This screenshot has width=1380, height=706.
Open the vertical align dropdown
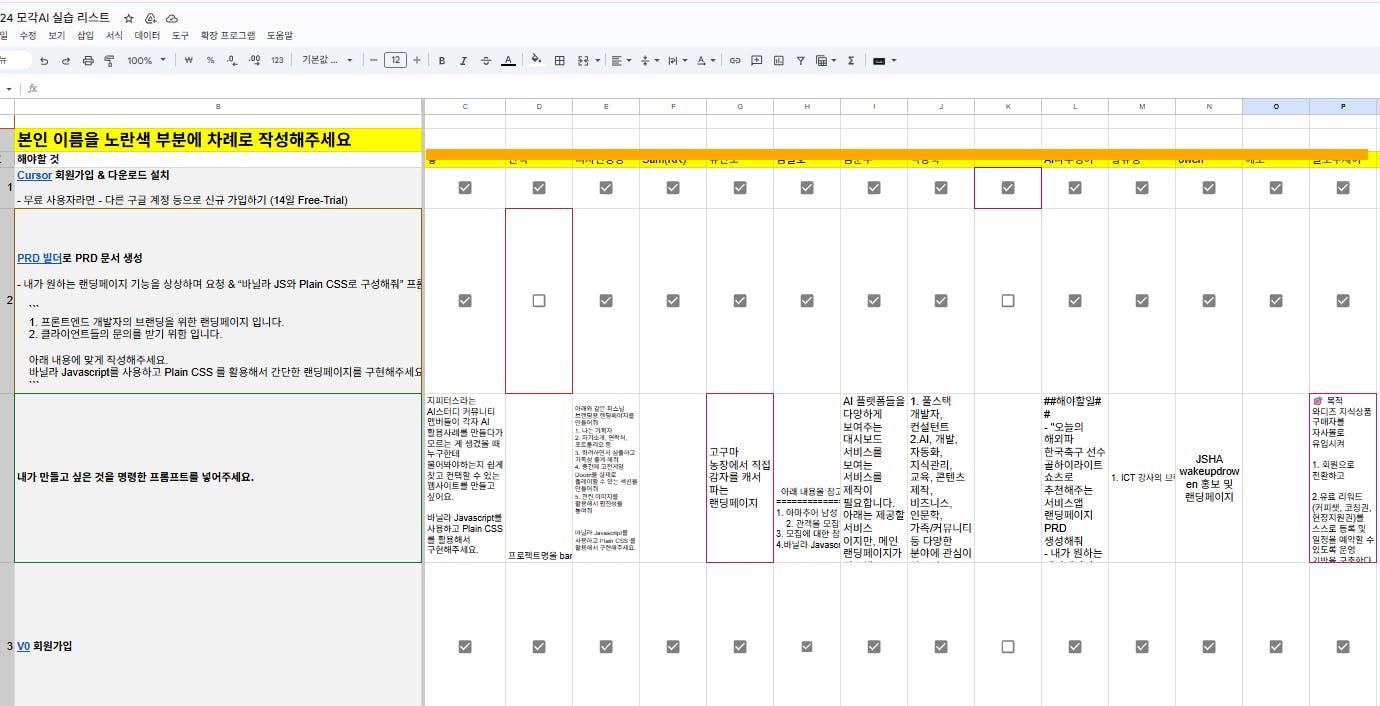650,61
